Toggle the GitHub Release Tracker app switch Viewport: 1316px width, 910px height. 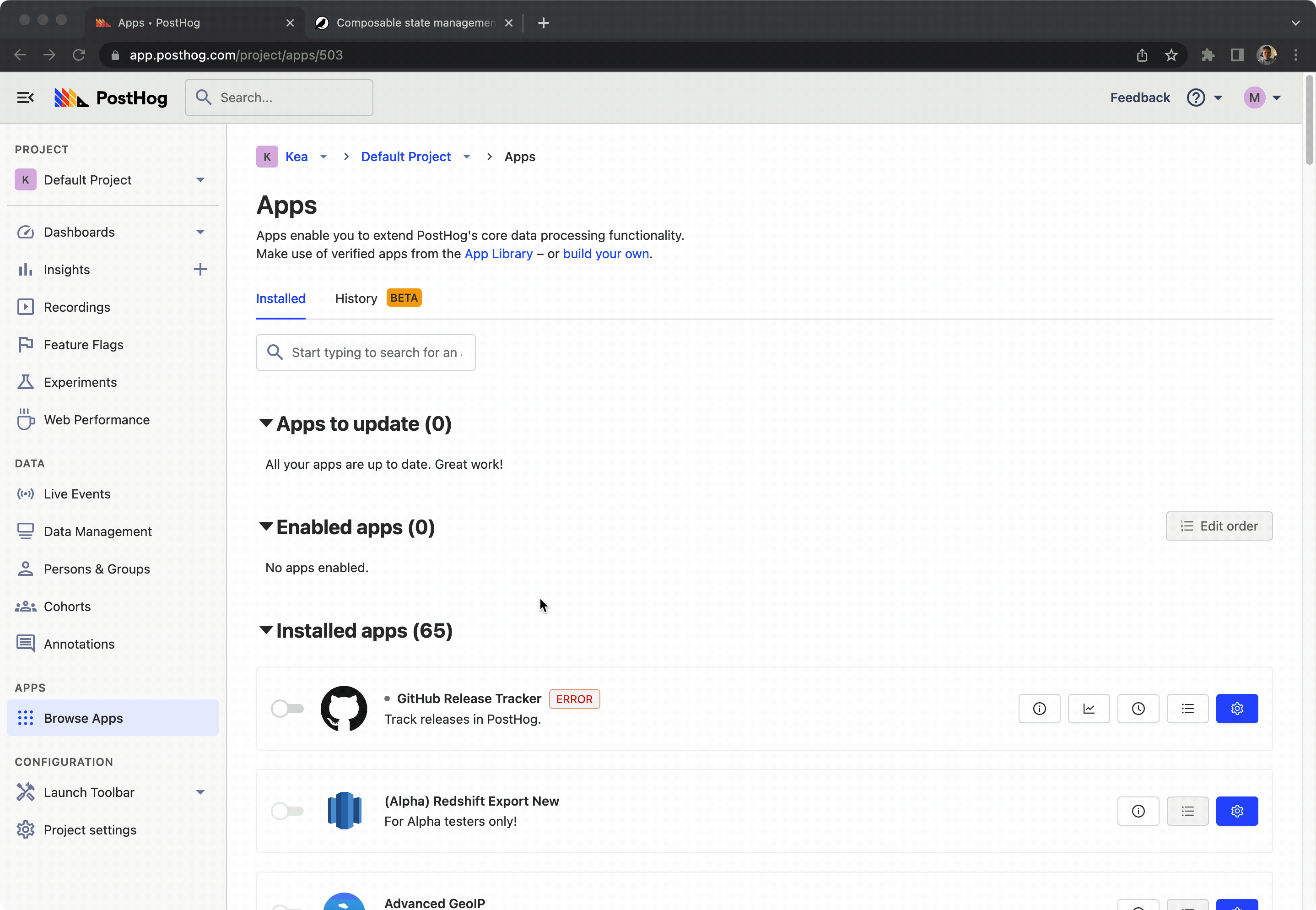click(288, 708)
